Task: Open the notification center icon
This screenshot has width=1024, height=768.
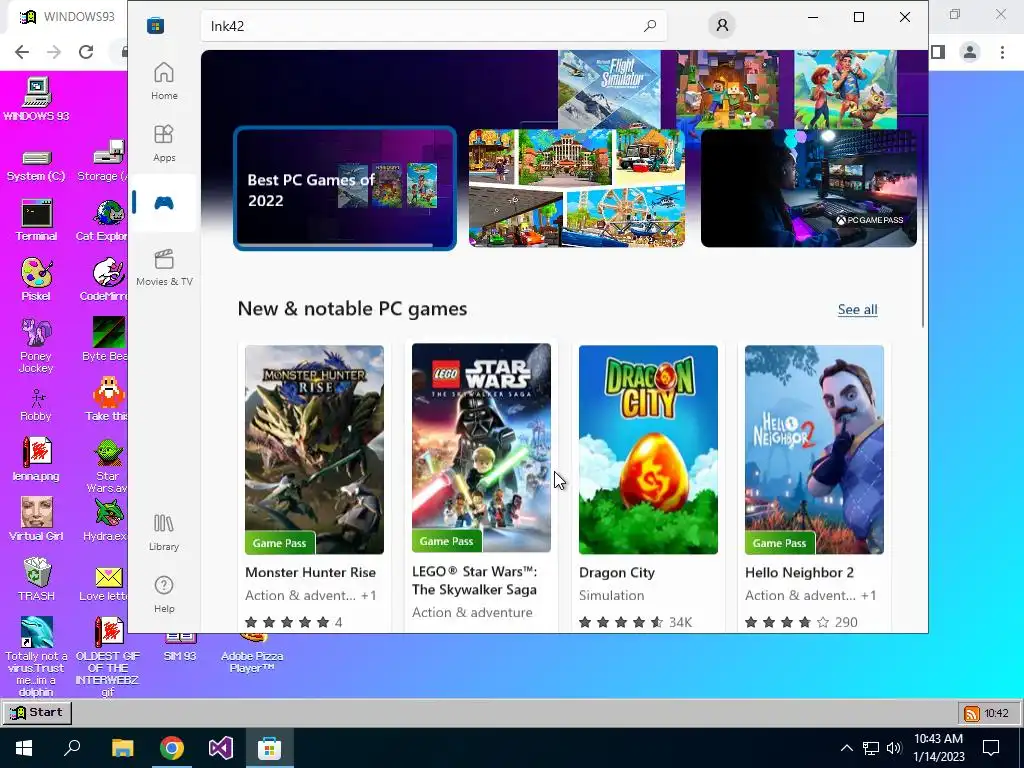Action: pyautogui.click(x=991, y=748)
